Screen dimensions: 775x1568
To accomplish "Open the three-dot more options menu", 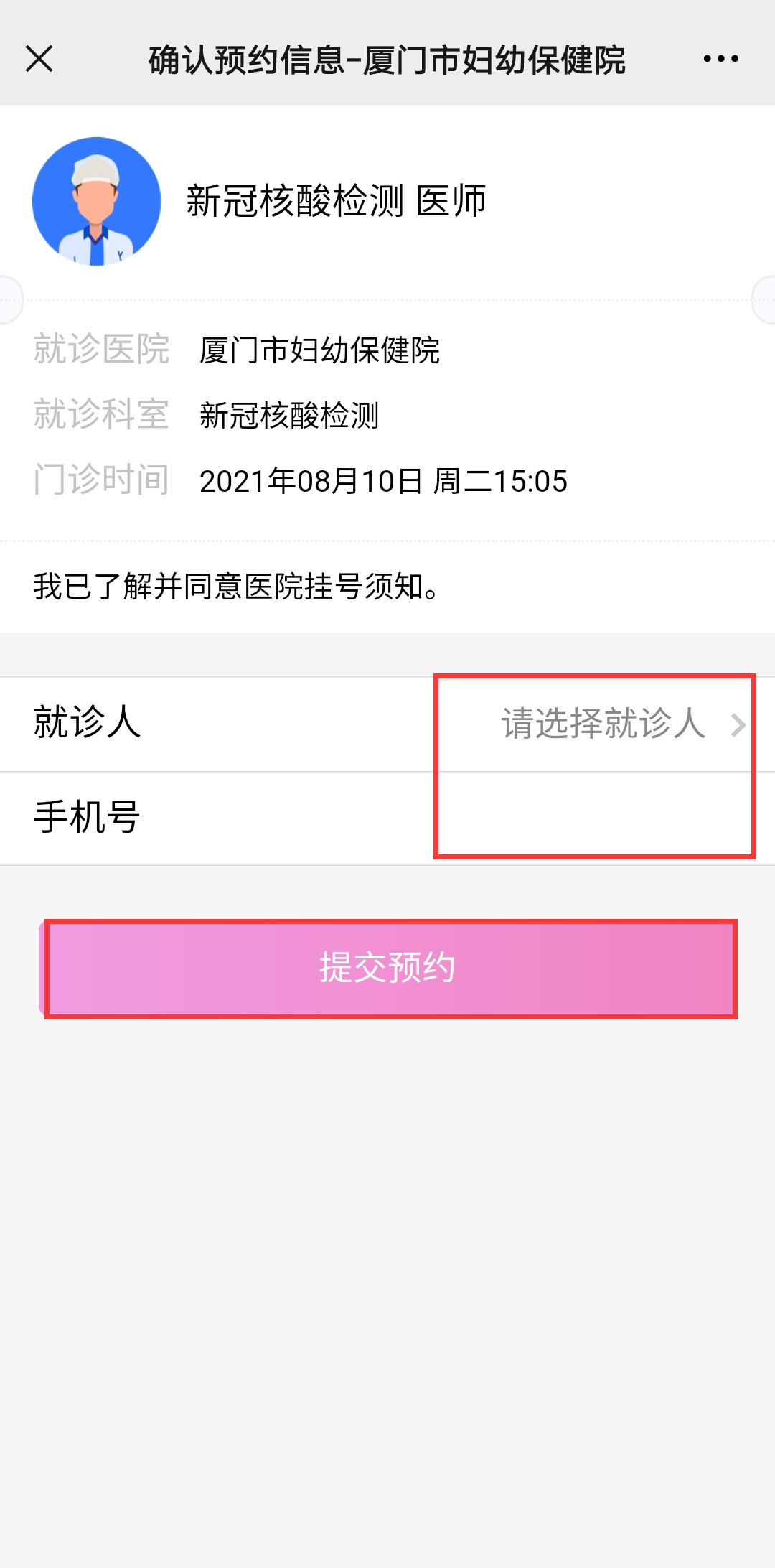I will click(x=720, y=59).
